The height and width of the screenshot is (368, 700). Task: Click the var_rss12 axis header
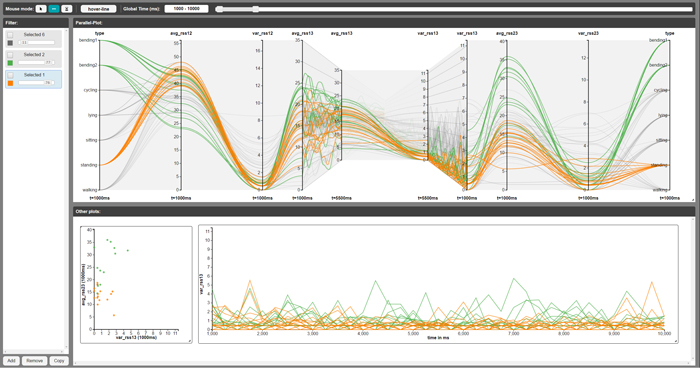click(262, 33)
